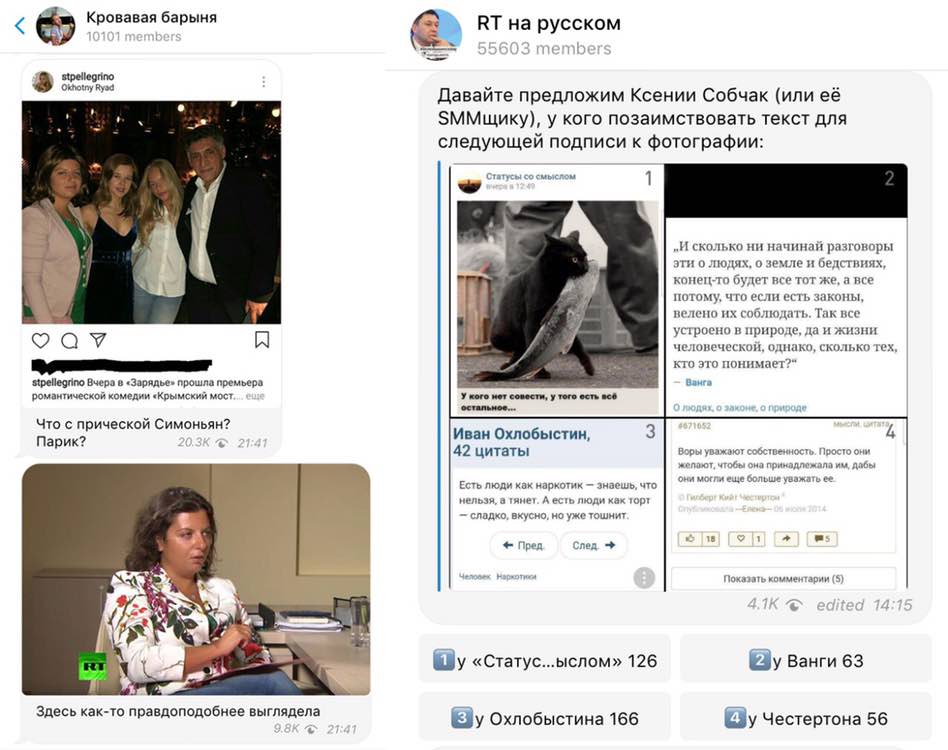Expand the caption with the 'еще' link
Screen dimensions: 948x750
tap(255, 396)
